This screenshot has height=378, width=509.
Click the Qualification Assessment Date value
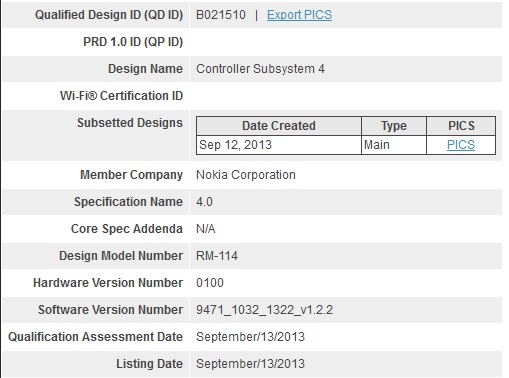click(x=250, y=337)
